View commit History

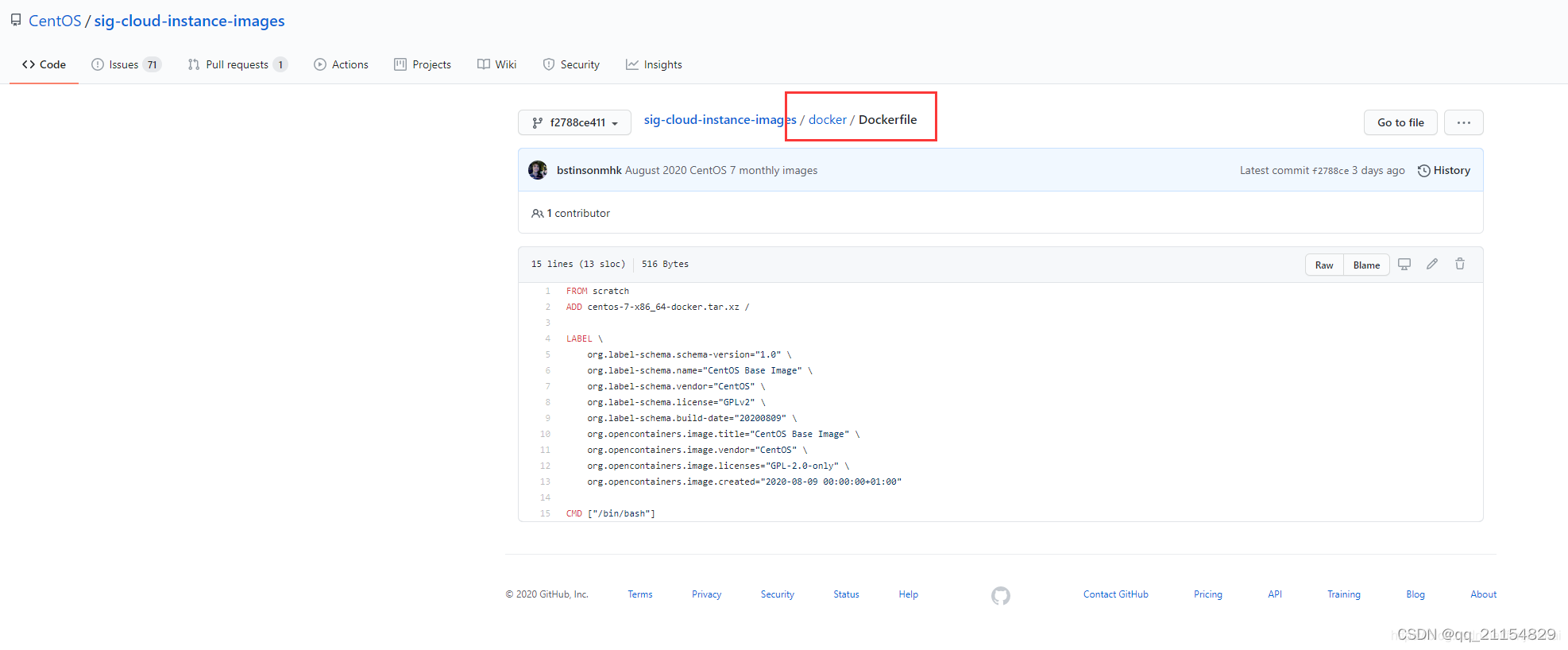coord(1444,170)
